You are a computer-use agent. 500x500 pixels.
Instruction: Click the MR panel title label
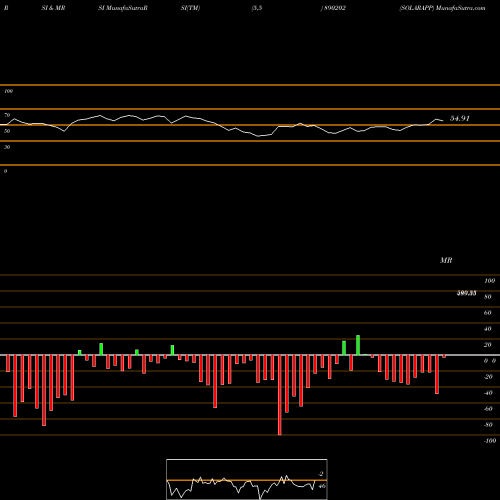point(446,260)
